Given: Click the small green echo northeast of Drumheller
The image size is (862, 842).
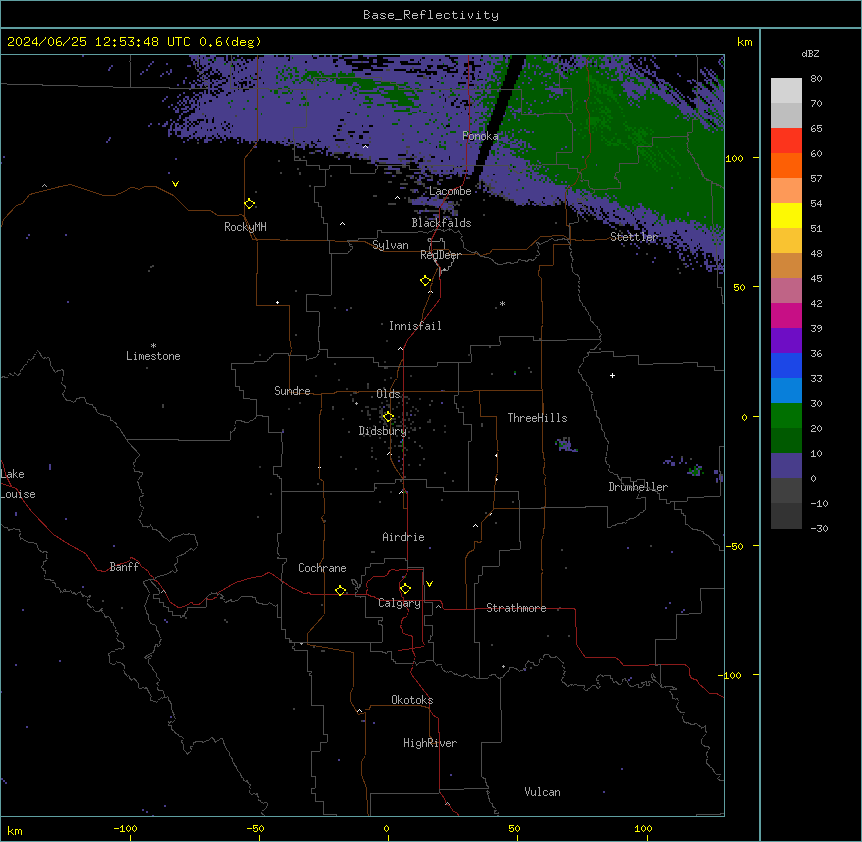Looking at the screenshot, I should [695, 470].
